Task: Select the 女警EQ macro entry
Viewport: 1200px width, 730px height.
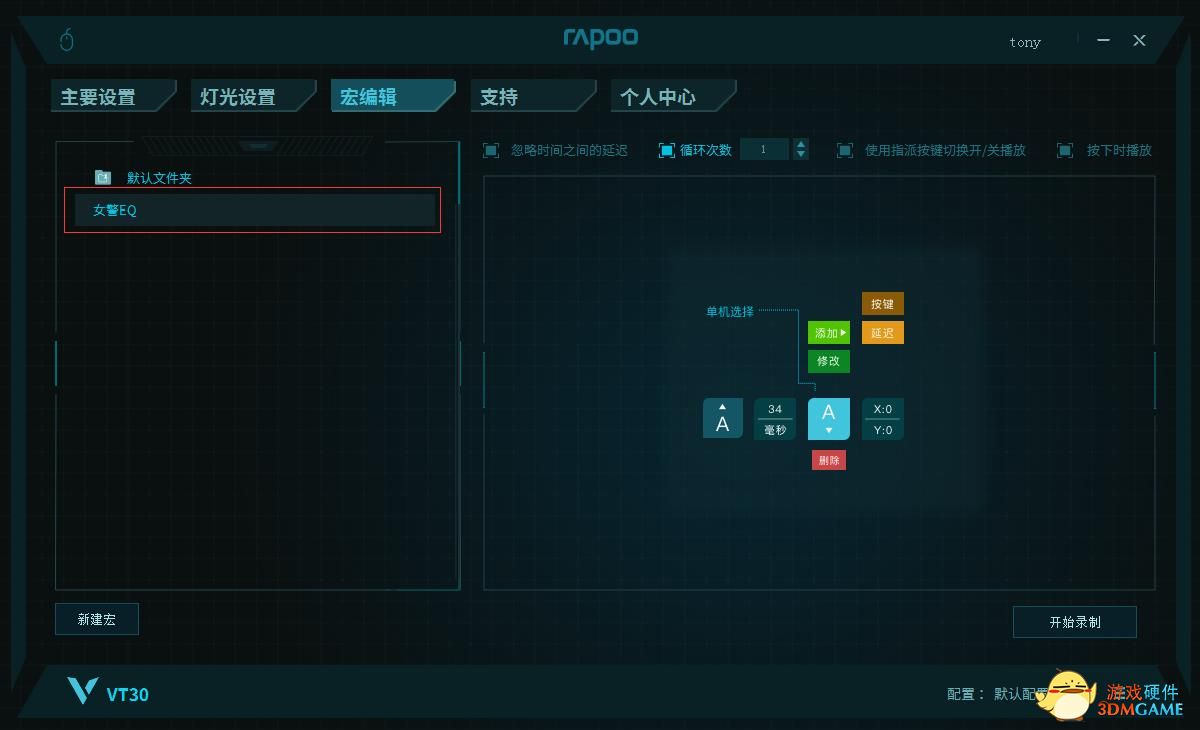Action: [255, 210]
